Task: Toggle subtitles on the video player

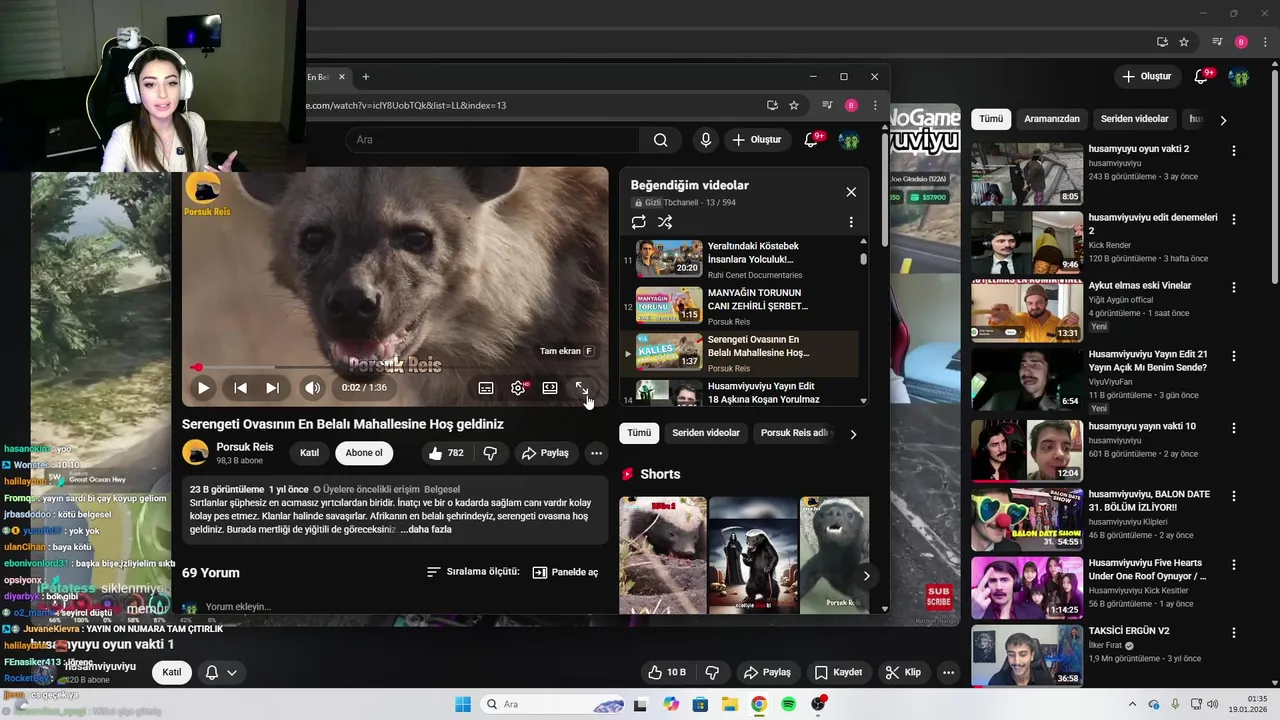Action: 486,388
